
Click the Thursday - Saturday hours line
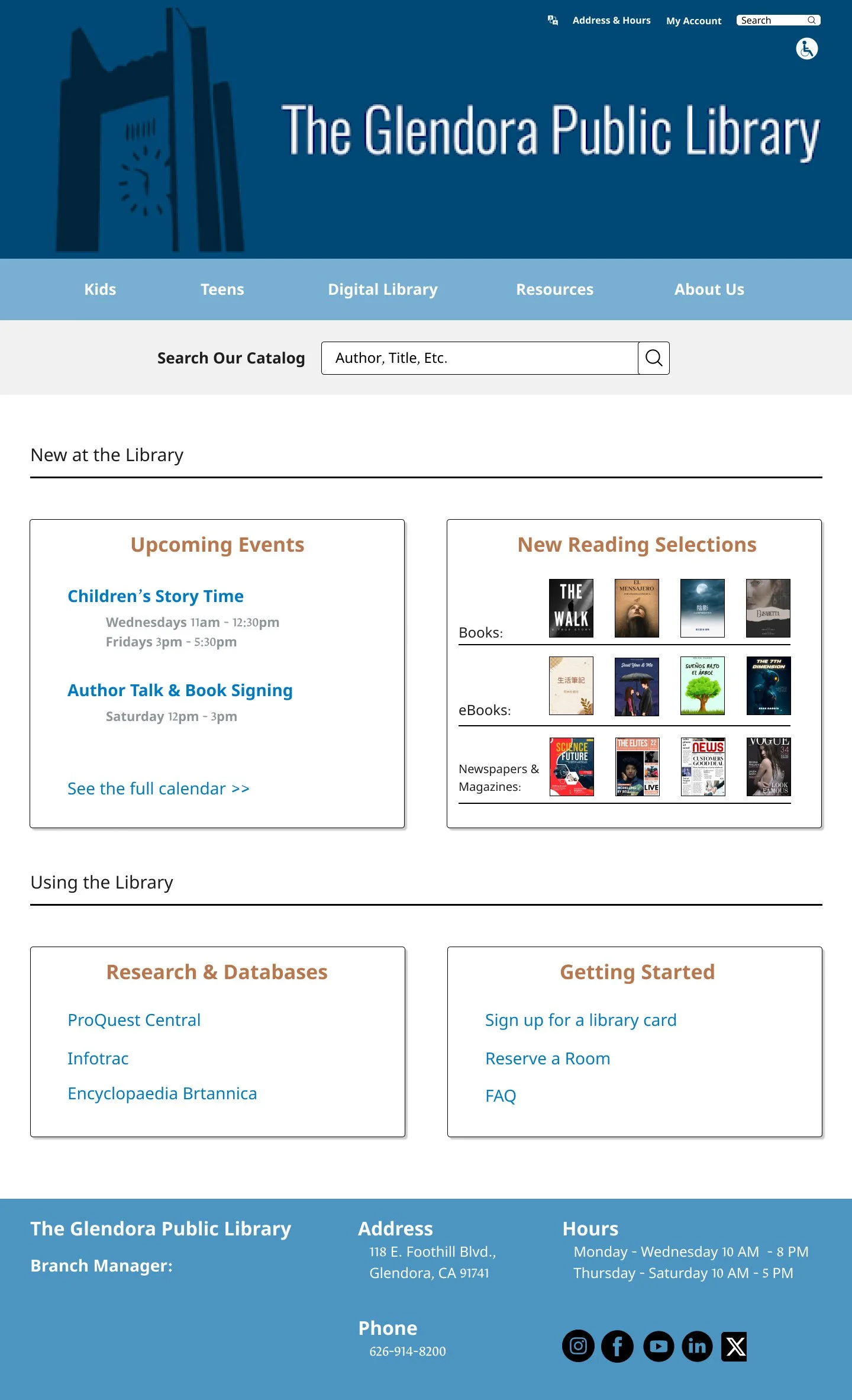click(683, 1273)
